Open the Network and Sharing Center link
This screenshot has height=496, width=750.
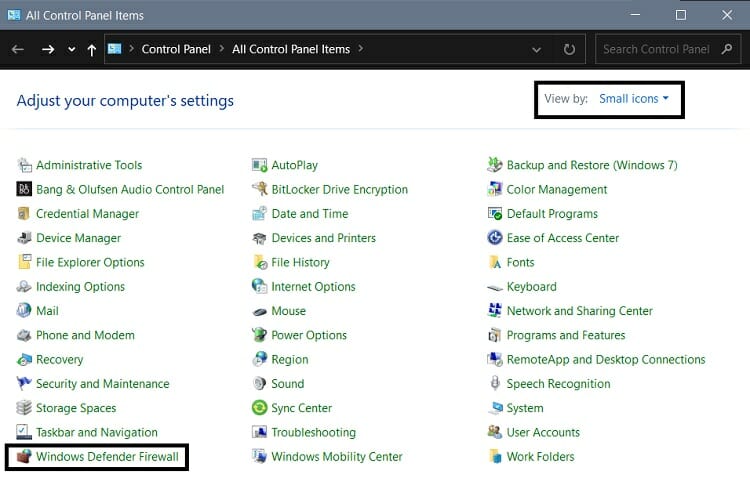tap(579, 311)
